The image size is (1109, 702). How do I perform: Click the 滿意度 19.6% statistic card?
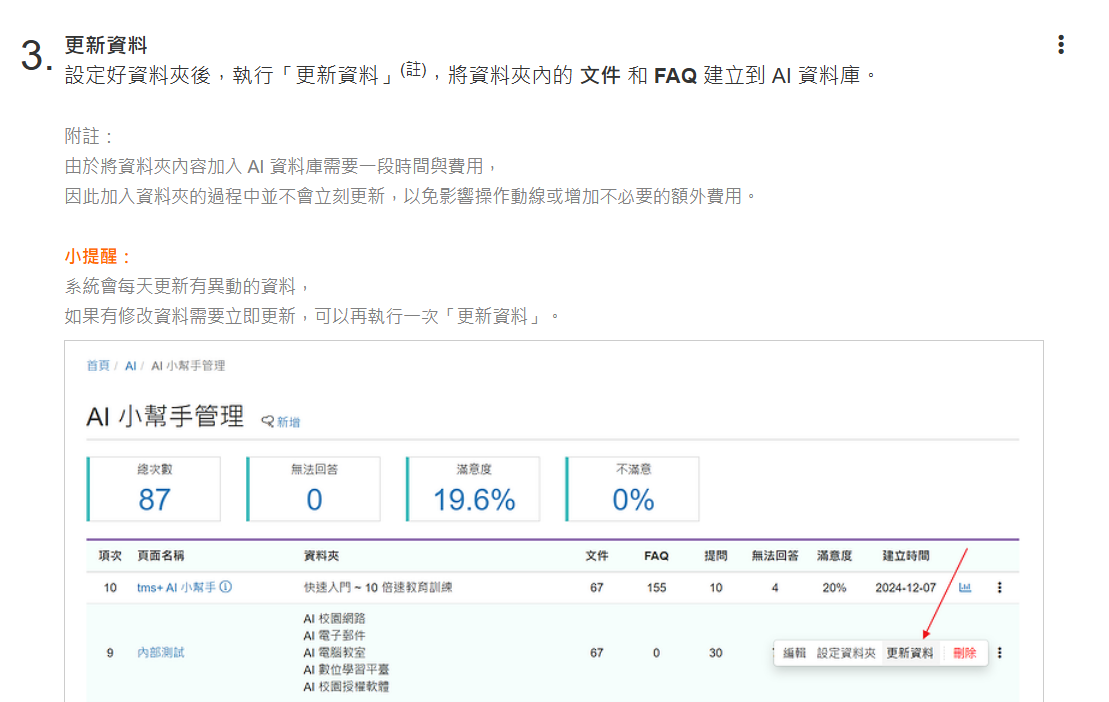[473, 489]
